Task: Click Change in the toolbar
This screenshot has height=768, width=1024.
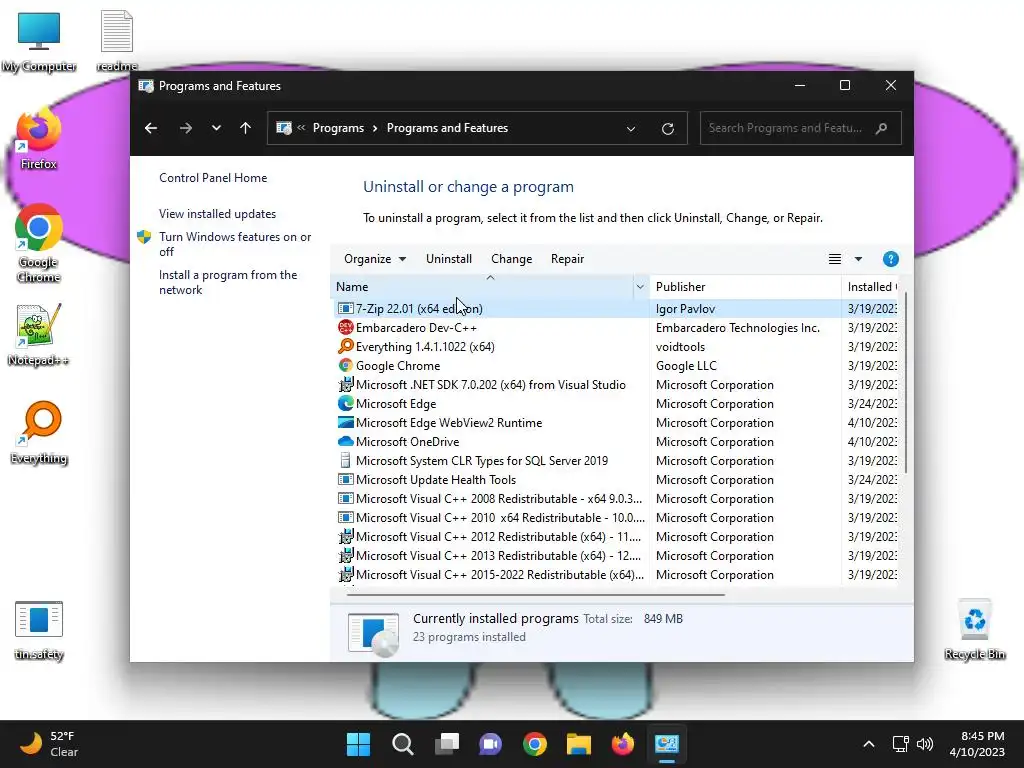Action: point(511,259)
